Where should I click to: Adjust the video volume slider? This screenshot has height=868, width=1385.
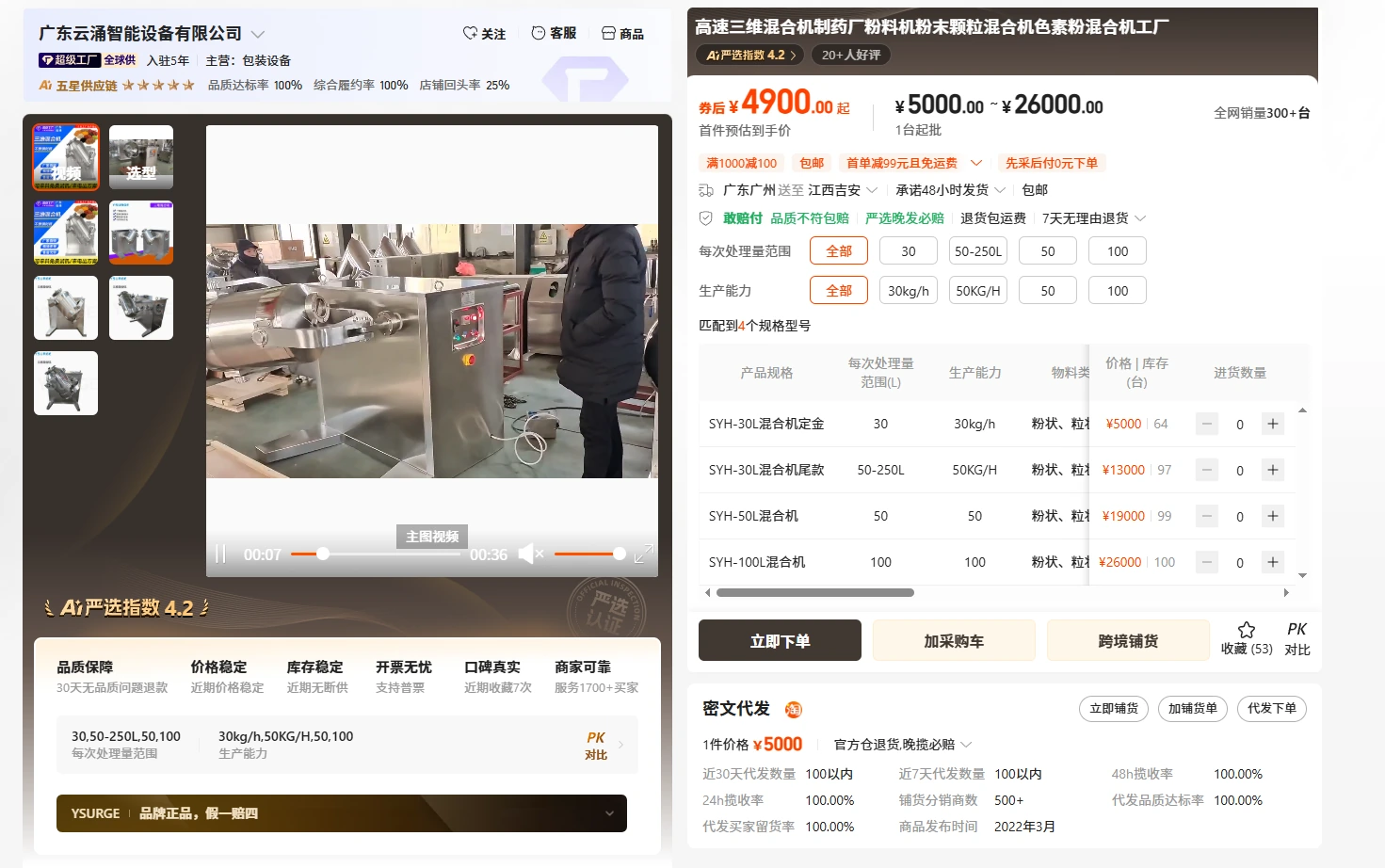pyautogui.click(x=589, y=554)
